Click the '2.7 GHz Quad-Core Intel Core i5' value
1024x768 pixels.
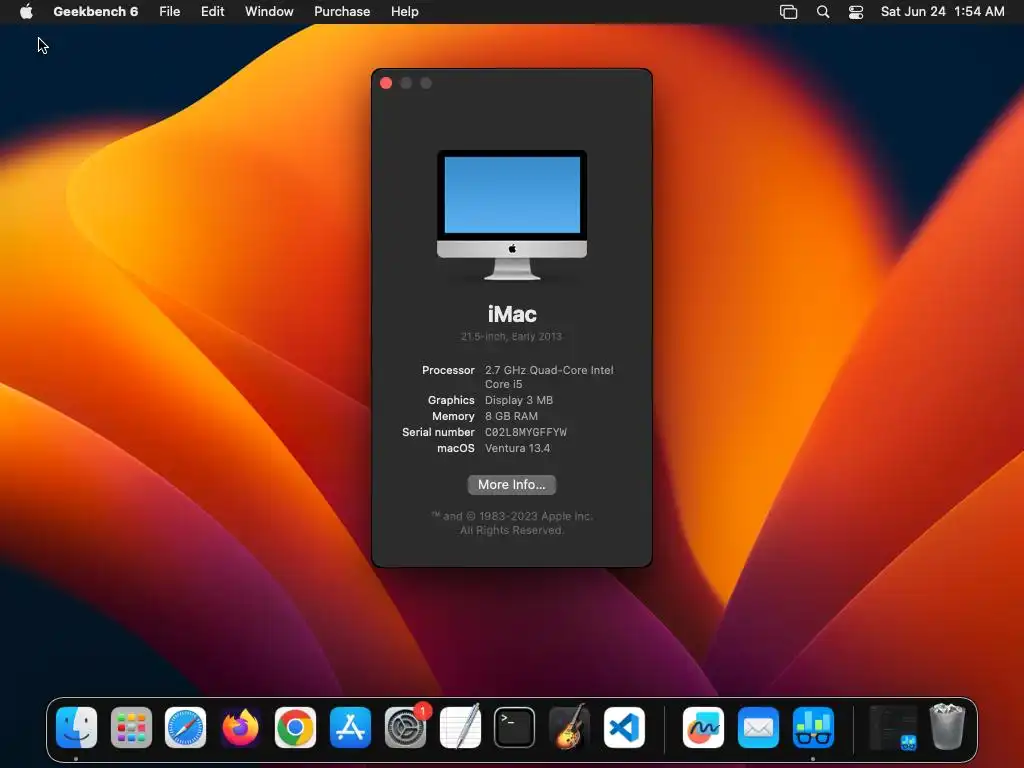pyautogui.click(x=549, y=377)
